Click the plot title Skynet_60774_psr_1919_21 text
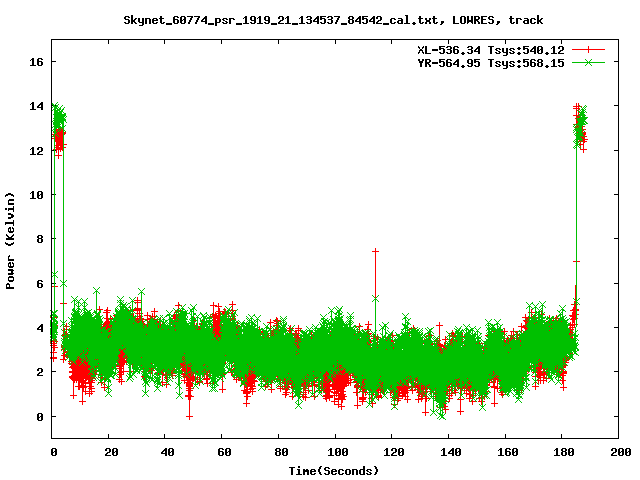The image size is (640, 480). (x=333, y=20)
